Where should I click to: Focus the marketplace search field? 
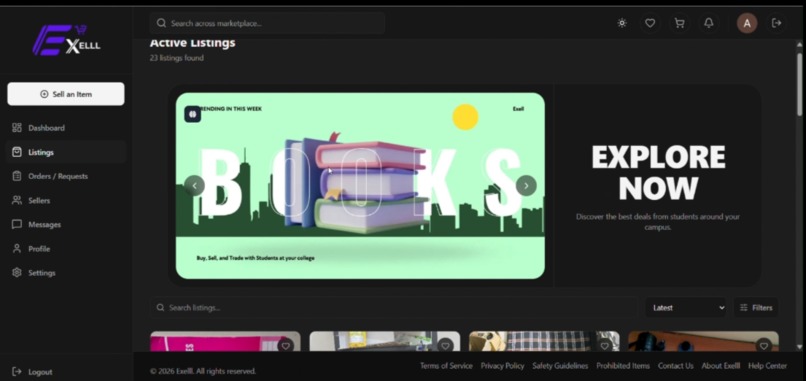coord(267,23)
